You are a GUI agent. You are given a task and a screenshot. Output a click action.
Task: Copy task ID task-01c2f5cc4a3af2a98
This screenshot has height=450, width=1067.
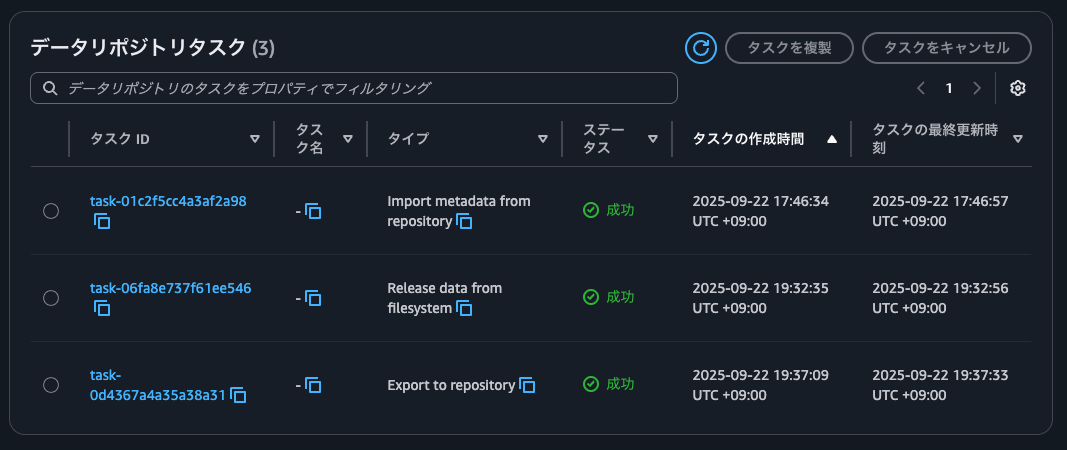coord(102,221)
